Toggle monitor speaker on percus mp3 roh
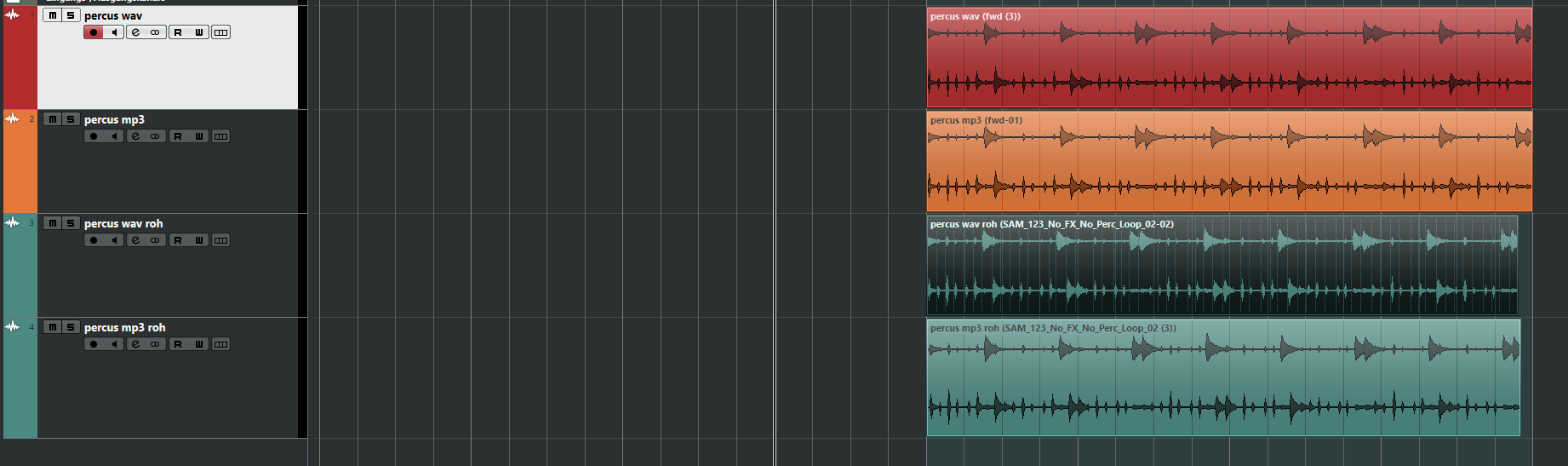The image size is (1568, 466). pos(114,344)
